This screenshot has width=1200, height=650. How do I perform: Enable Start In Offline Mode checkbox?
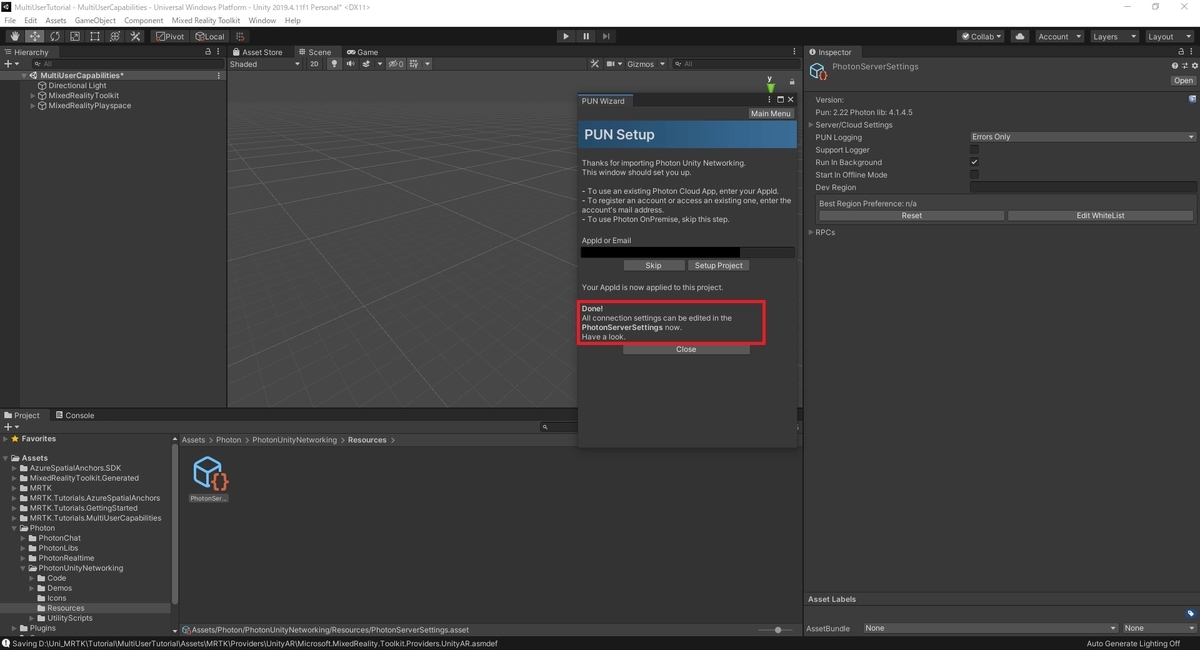[x=974, y=175]
